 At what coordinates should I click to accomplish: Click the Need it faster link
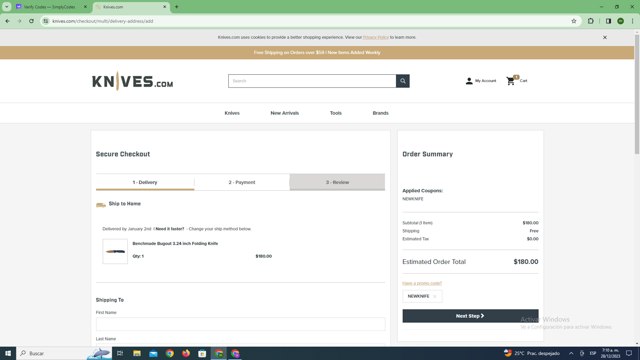click(x=170, y=229)
